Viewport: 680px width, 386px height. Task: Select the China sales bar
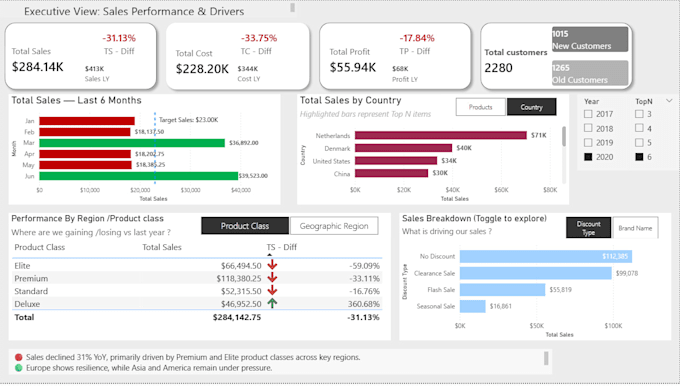click(x=392, y=173)
